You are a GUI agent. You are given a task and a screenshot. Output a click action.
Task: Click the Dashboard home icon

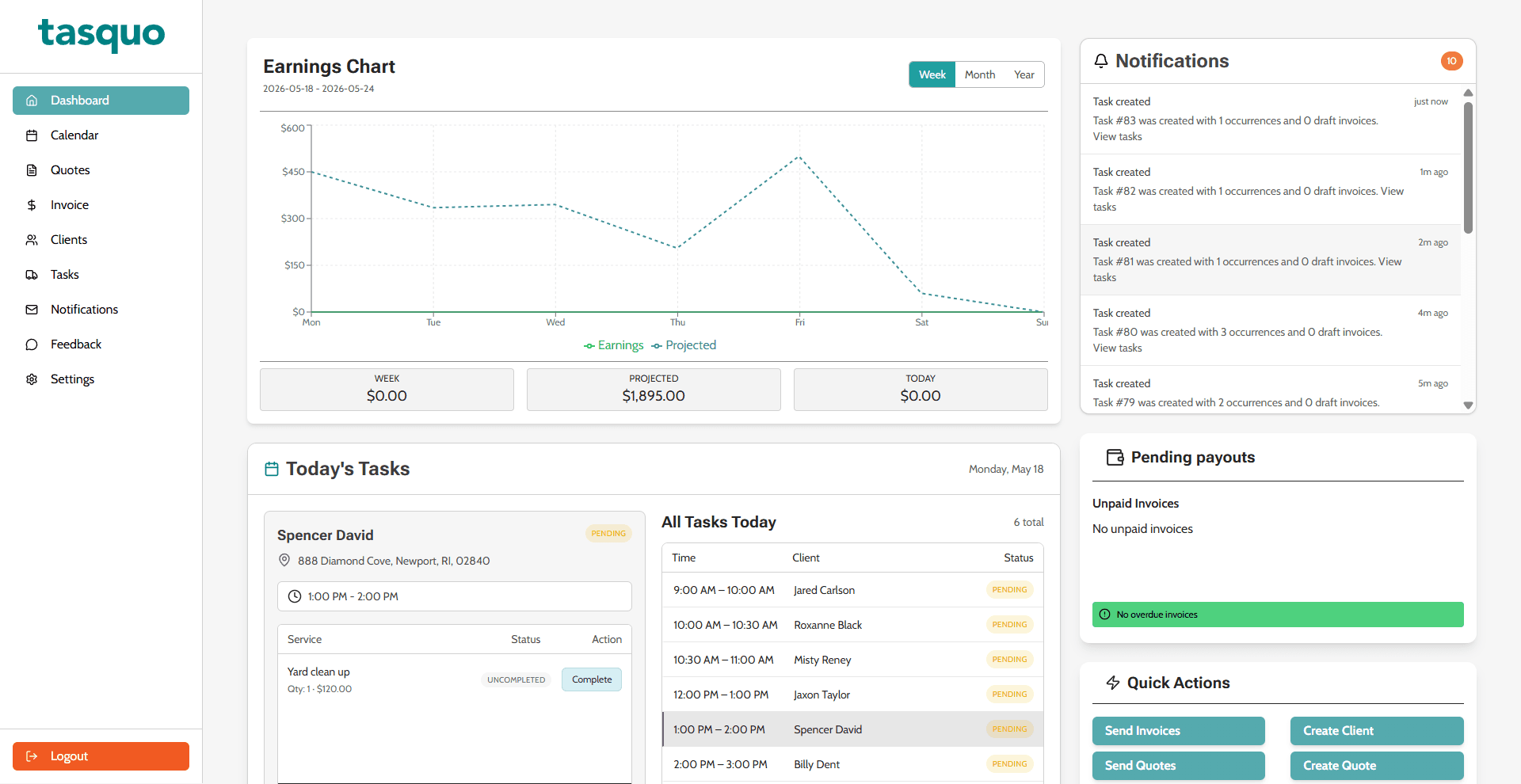click(x=32, y=101)
